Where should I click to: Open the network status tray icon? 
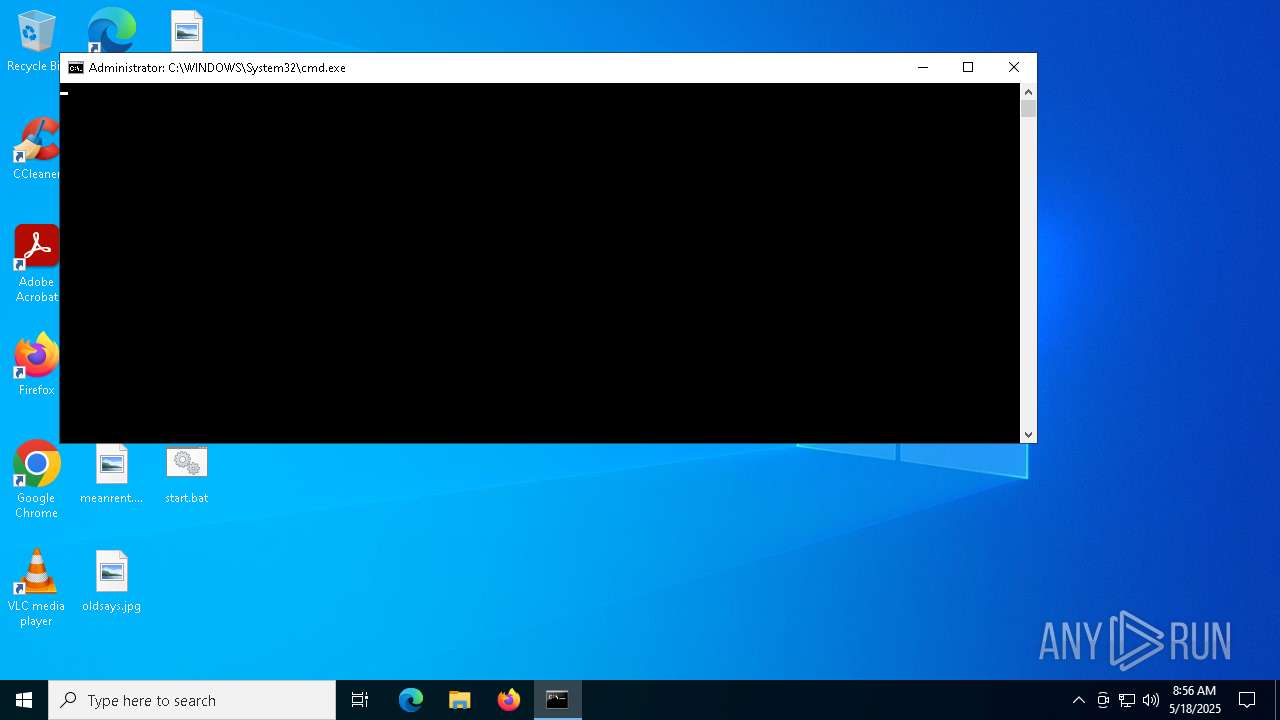coord(1127,700)
